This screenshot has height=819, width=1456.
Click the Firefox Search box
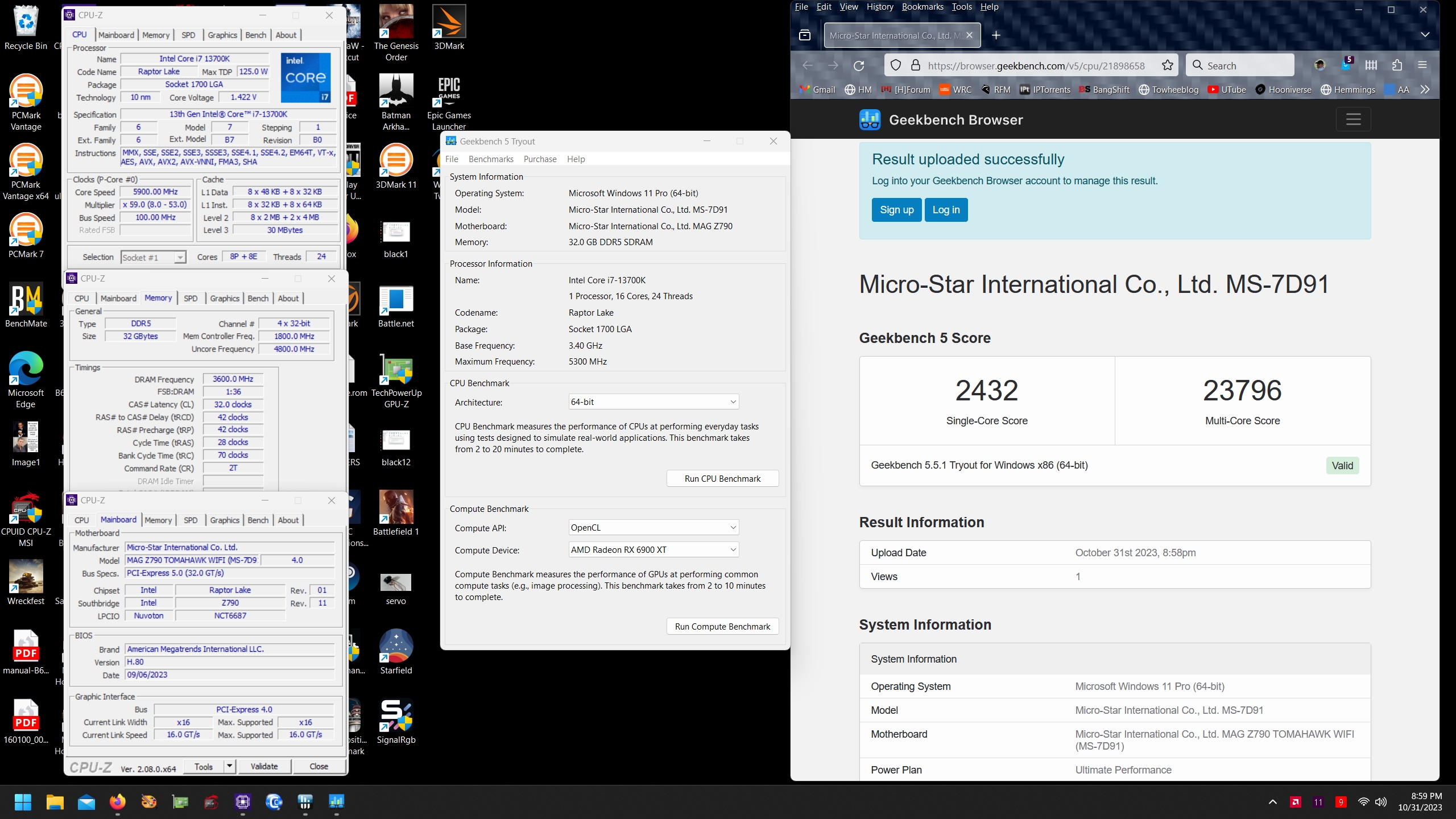pyautogui.click(x=1240, y=65)
